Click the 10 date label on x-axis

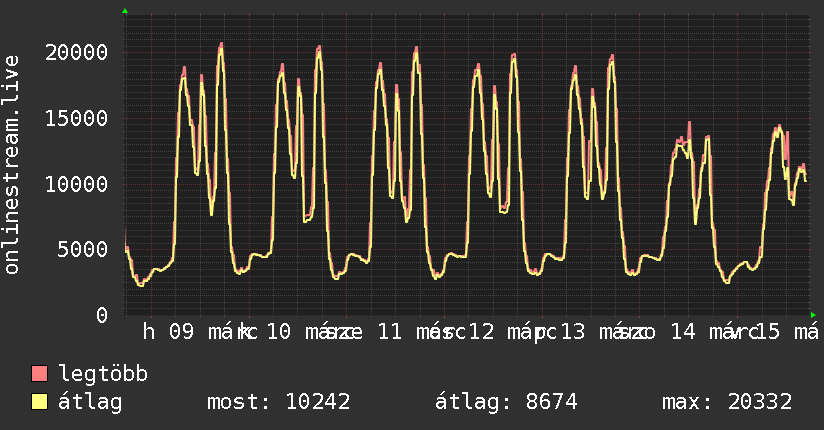pyautogui.click(x=279, y=332)
